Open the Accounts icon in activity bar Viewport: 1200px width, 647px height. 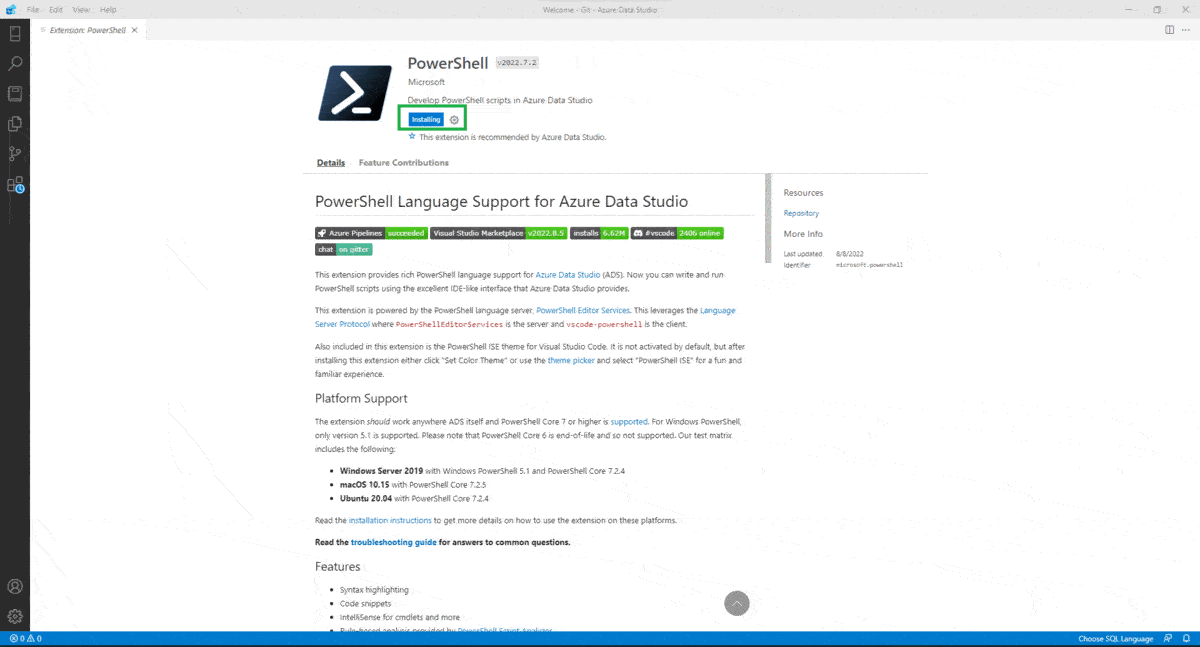(15, 587)
